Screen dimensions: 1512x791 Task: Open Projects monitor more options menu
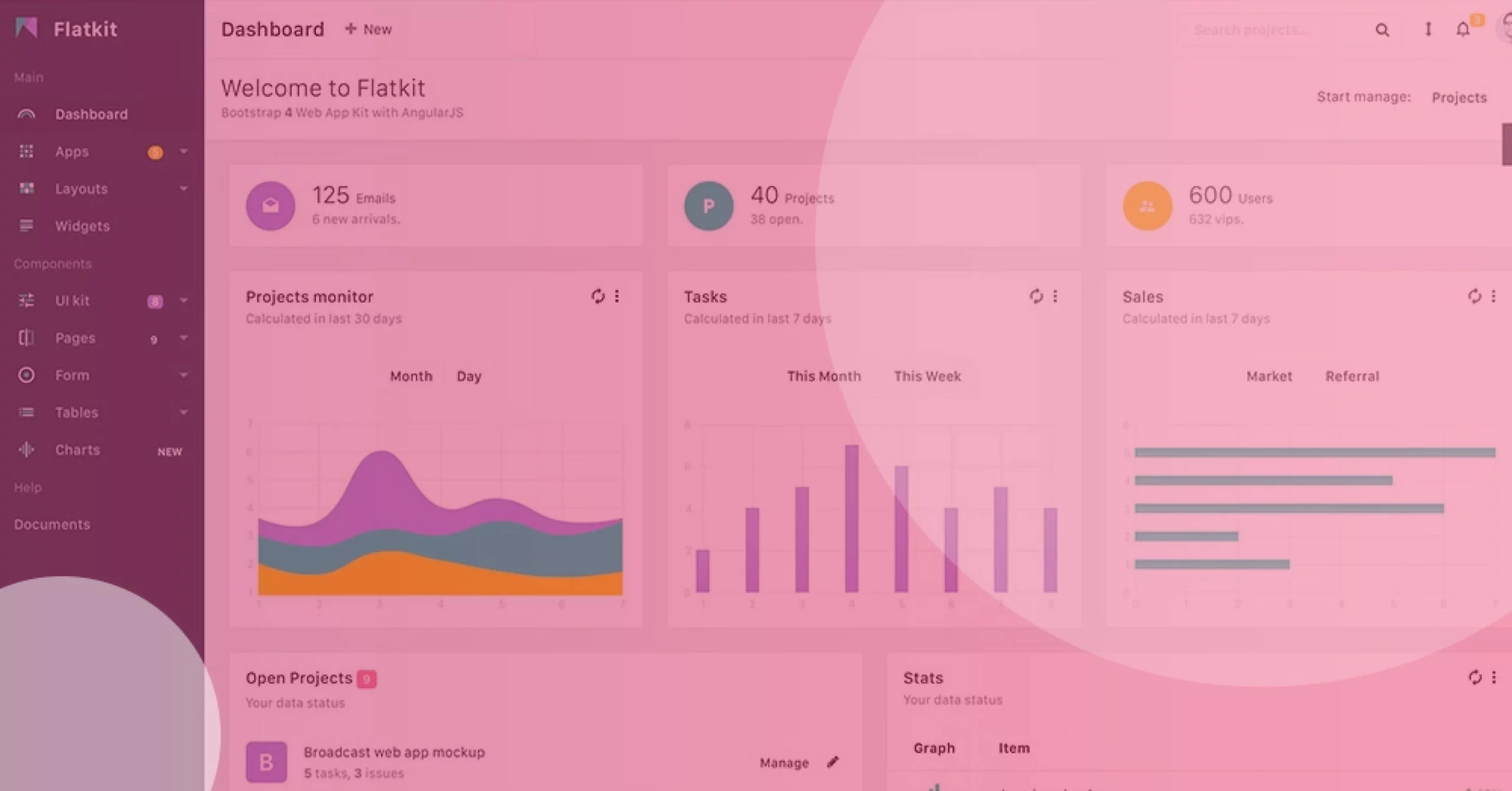tap(617, 296)
